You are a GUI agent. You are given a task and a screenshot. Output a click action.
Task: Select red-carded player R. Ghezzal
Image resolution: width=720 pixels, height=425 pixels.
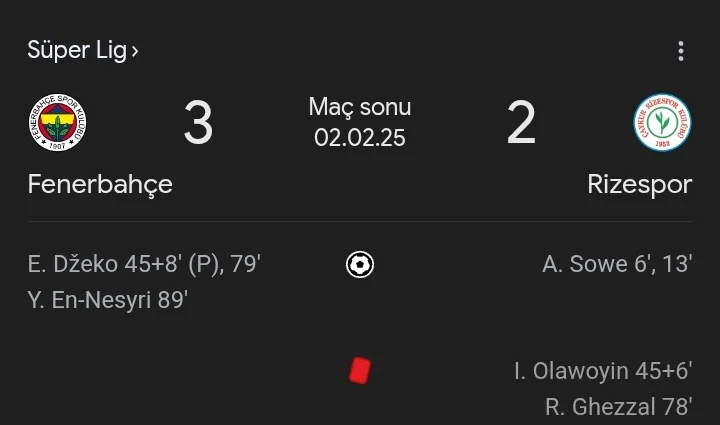tap(592, 407)
